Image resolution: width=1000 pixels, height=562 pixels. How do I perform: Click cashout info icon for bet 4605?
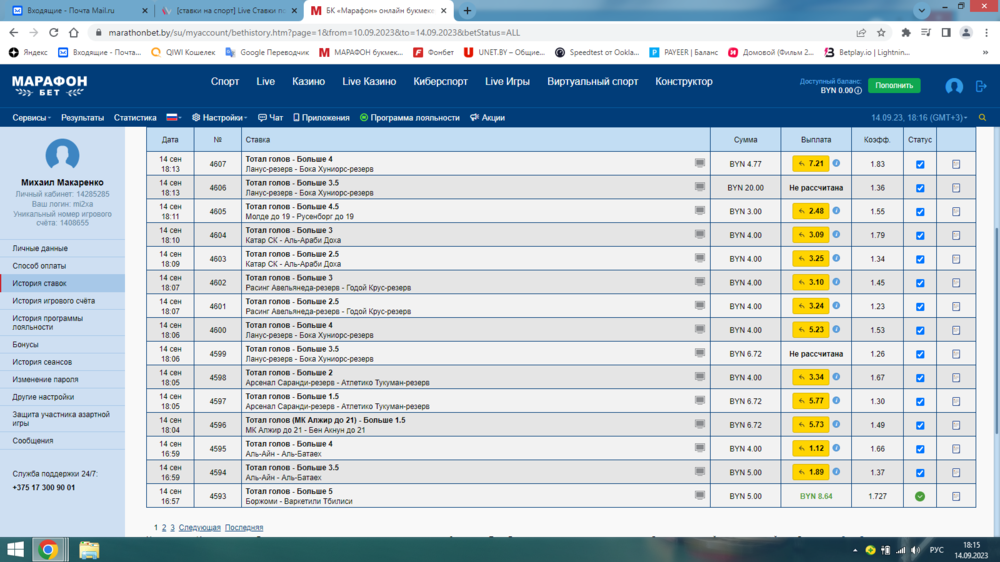pyautogui.click(x=836, y=211)
